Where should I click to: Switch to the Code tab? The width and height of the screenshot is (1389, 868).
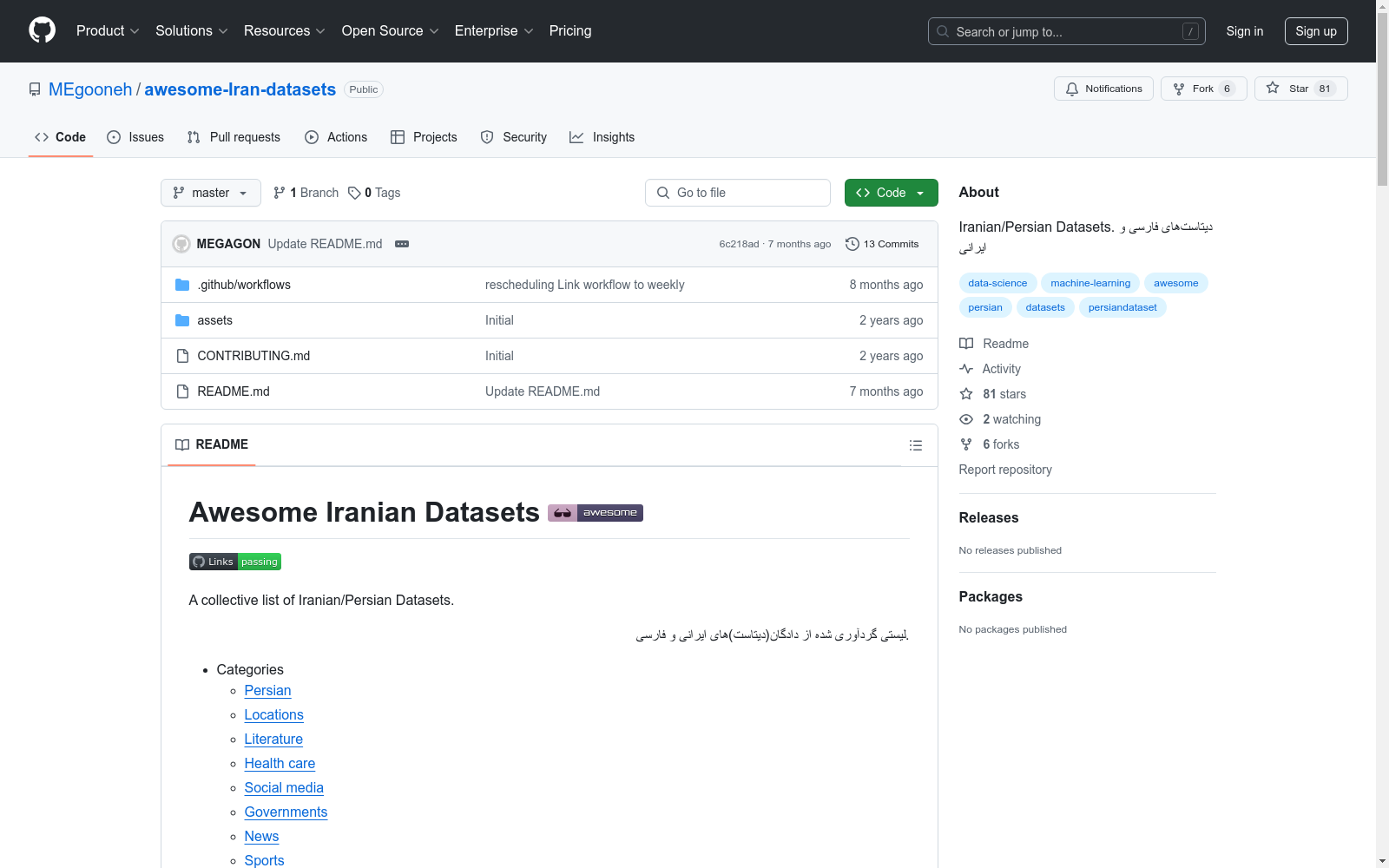pyautogui.click(x=61, y=137)
